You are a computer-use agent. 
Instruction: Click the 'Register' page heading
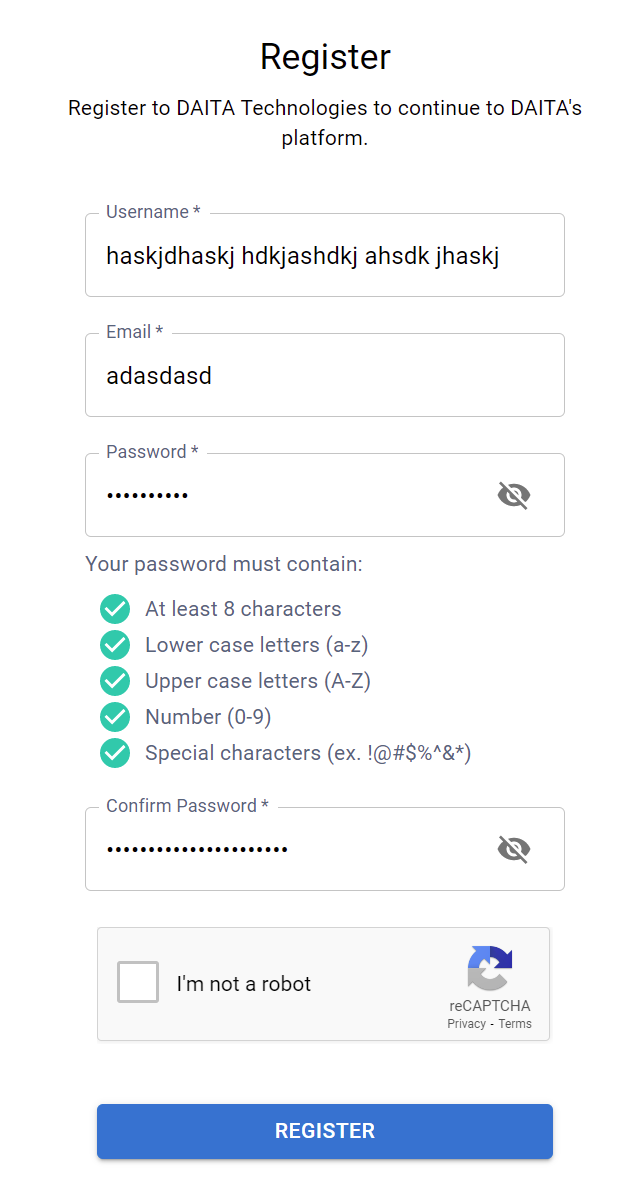[325, 56]
